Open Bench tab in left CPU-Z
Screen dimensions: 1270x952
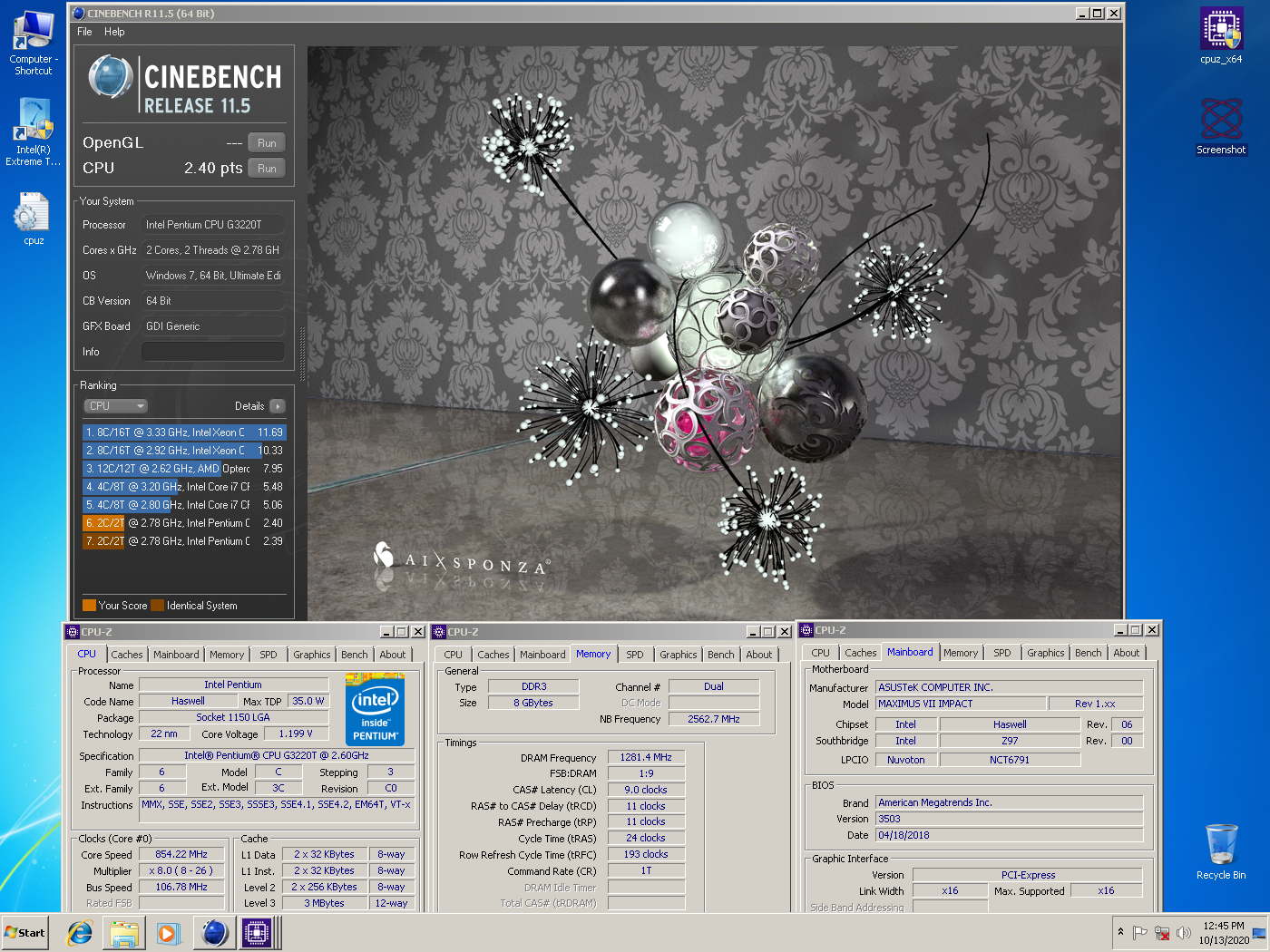pos(355,655)
